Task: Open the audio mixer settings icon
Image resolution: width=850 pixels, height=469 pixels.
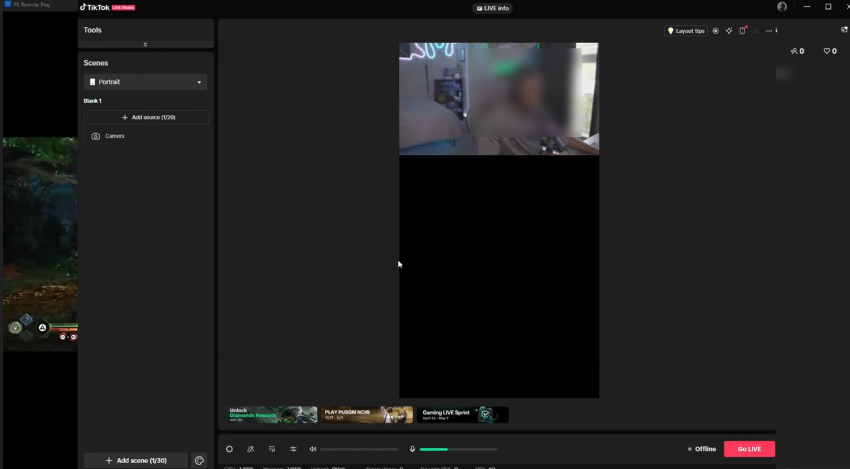Action: click(293, 449)
